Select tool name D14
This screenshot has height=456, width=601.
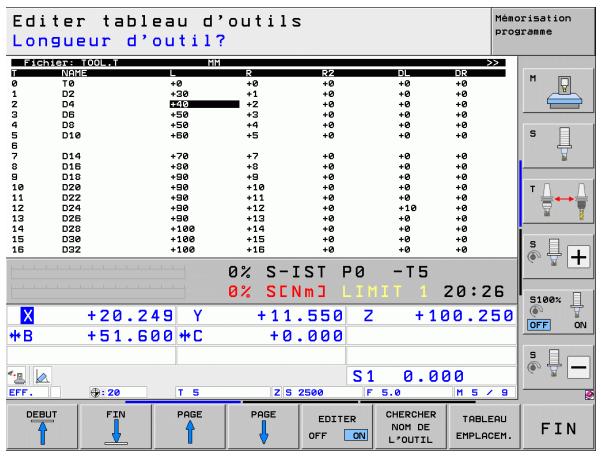pyautogui.click(x=71, y=156)
